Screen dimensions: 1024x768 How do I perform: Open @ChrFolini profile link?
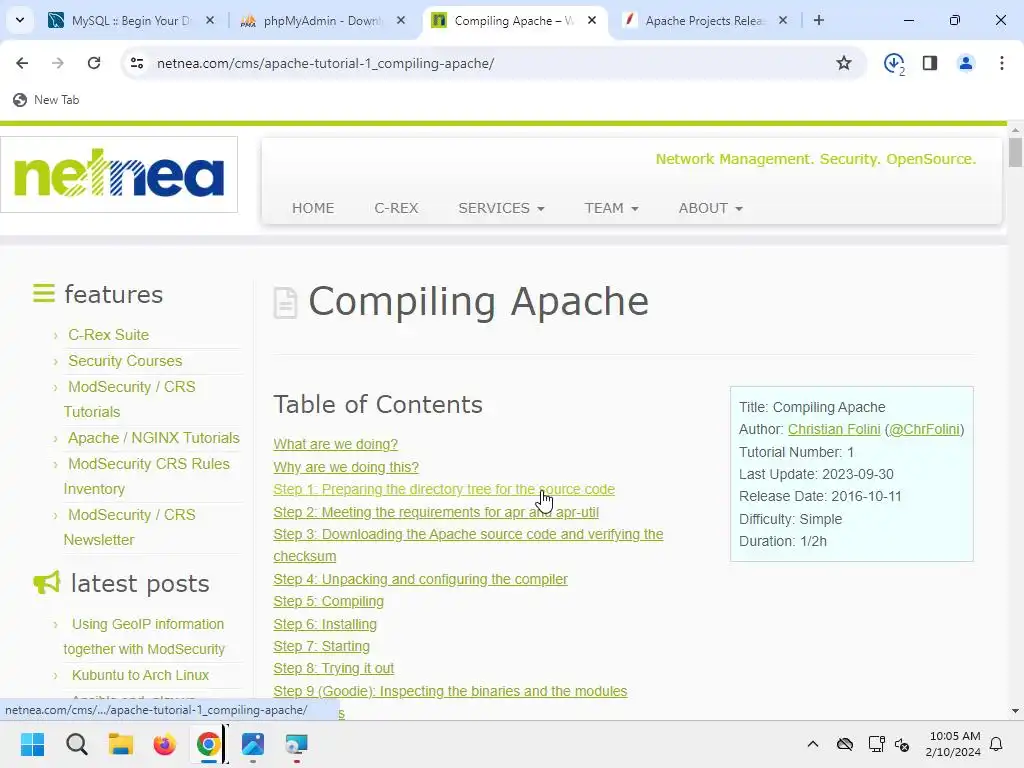coord(925,429)
